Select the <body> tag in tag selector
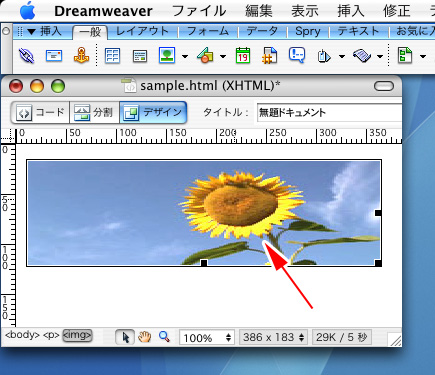The width and height of the screenshot is (435, 375). [x=22, y=335]
